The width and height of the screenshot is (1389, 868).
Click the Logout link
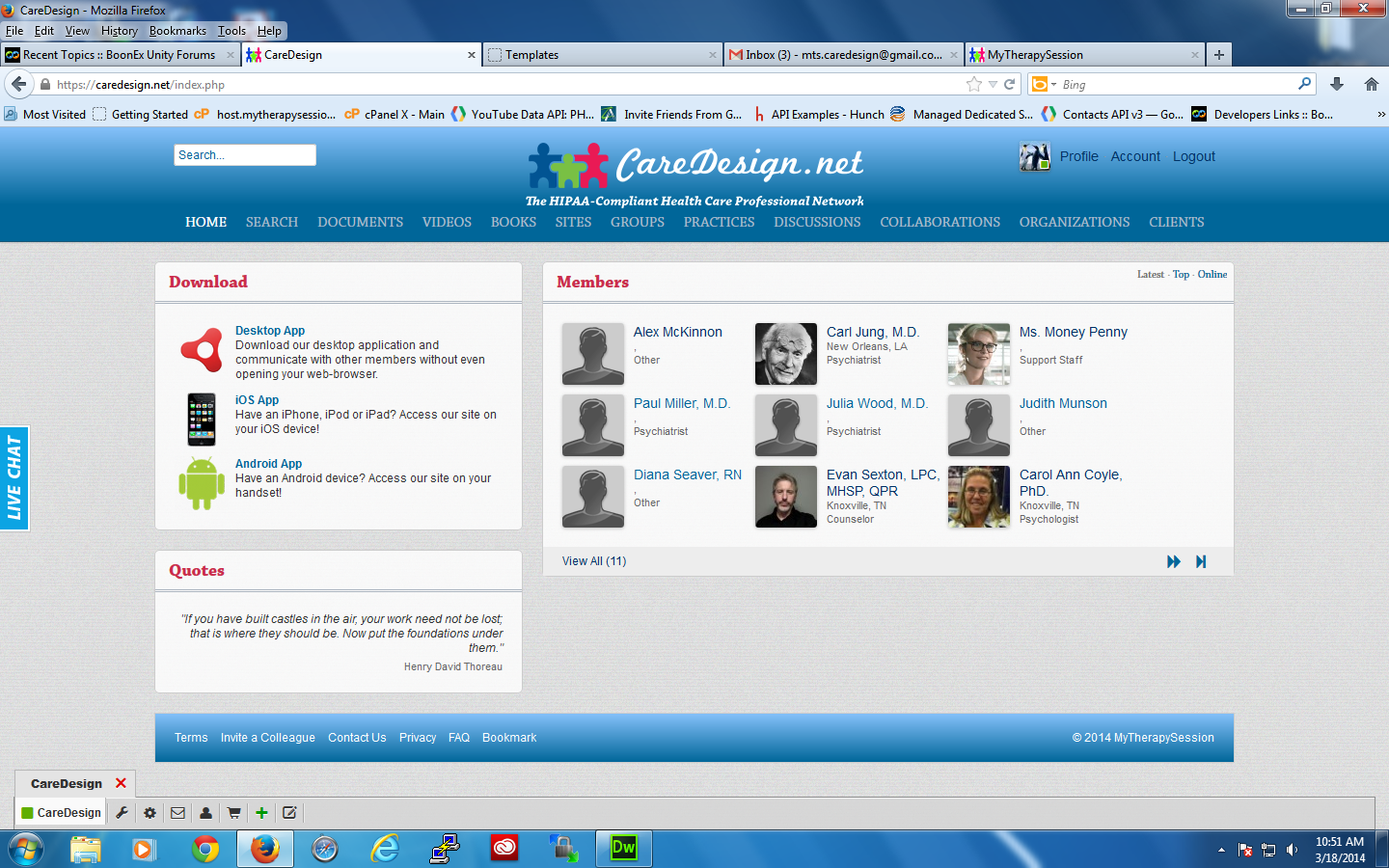pyautogui.click(x=1193, y=156)
